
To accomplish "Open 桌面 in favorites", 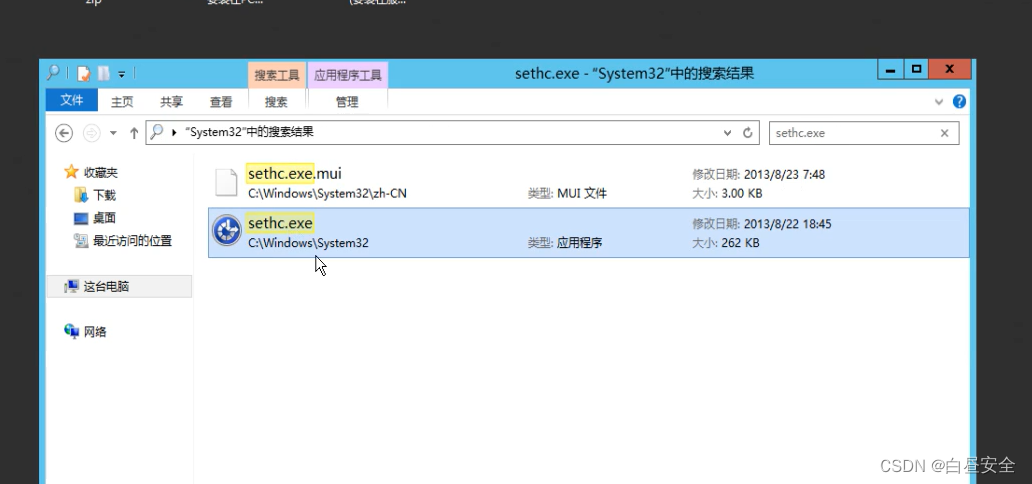I will pyautogui.click(x=104, y=218).
